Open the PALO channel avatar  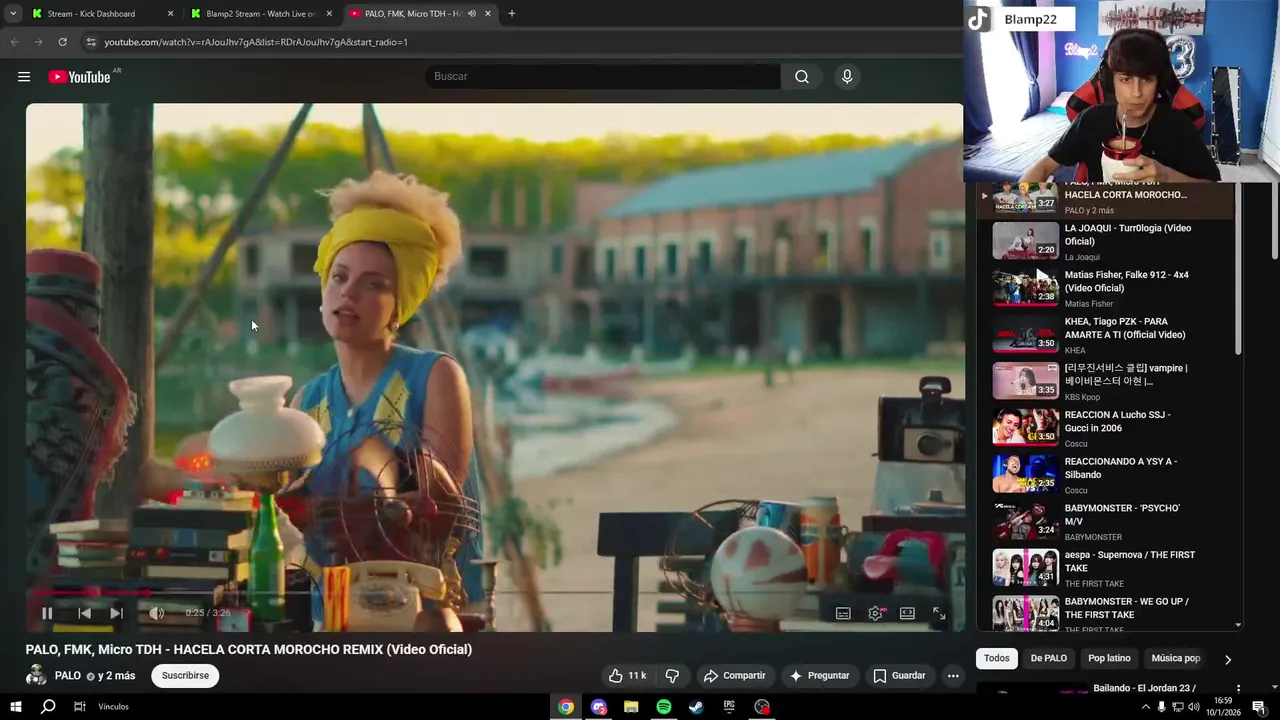pos(37,675)
